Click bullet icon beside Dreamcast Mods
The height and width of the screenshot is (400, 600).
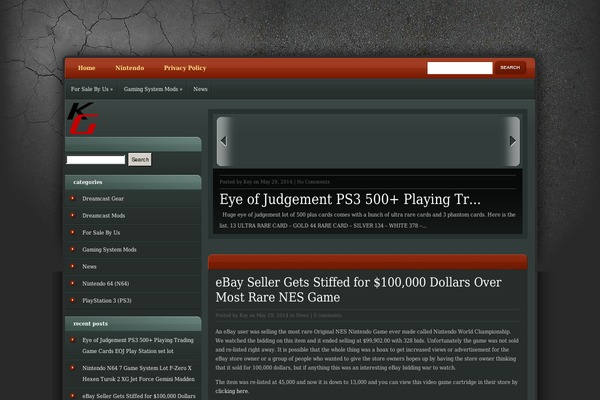pyautogui.click(x=72, y=215)
